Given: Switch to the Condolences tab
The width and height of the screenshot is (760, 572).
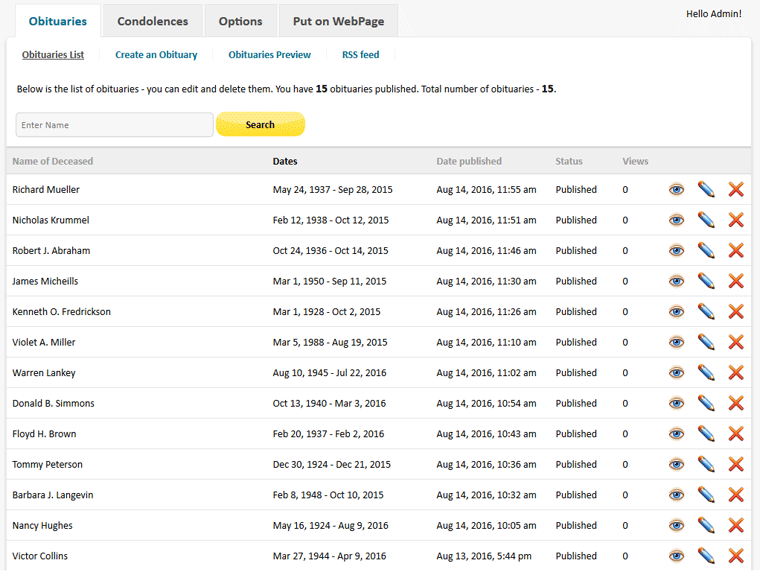Looking at the screenshot, I should [152, 21].
